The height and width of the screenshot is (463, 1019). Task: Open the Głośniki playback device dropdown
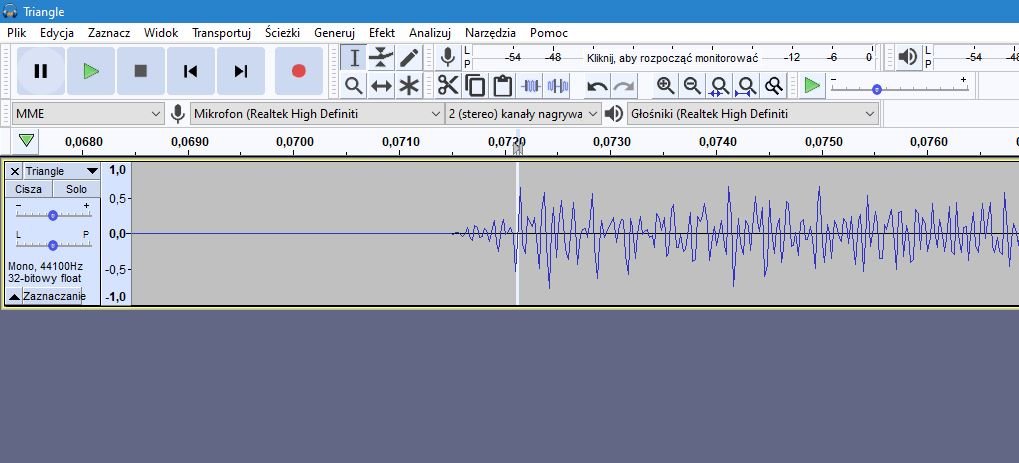753,114
